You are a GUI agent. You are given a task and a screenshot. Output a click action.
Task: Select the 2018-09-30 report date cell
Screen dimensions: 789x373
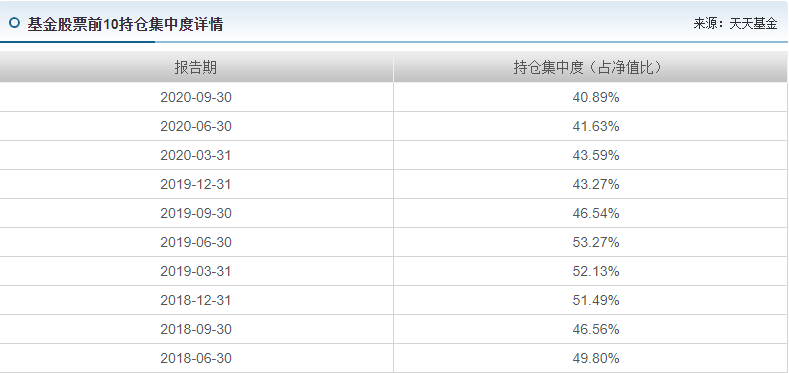(x=196, y=329)
